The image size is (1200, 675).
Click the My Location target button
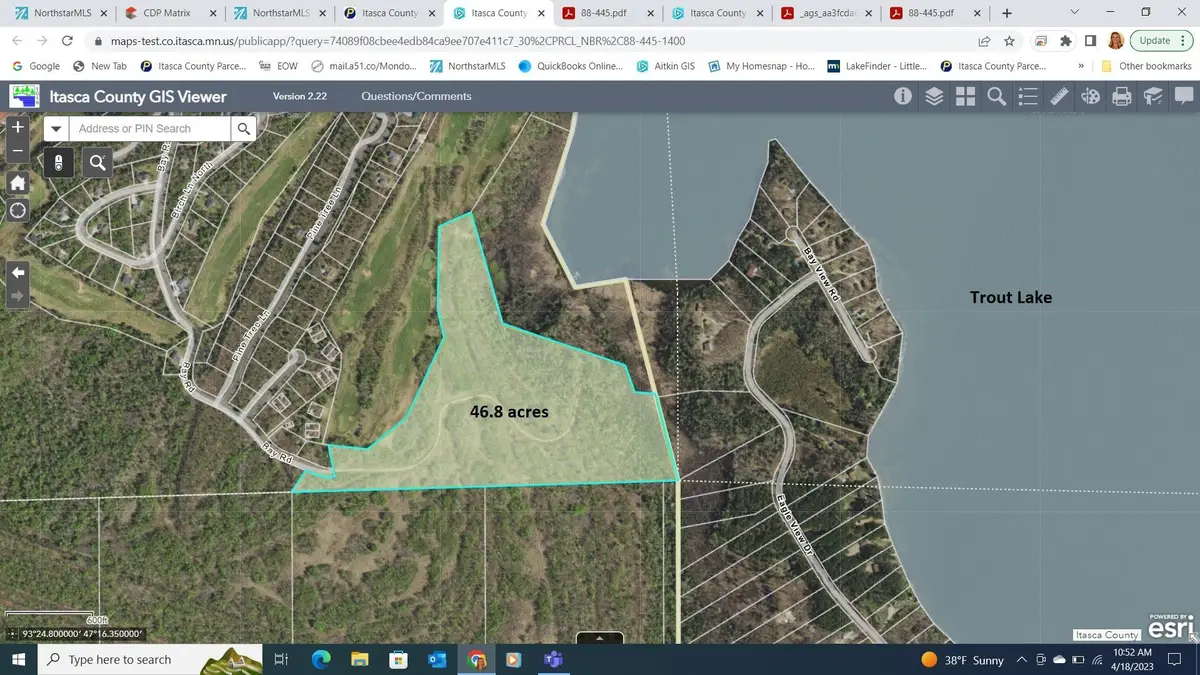17,210
